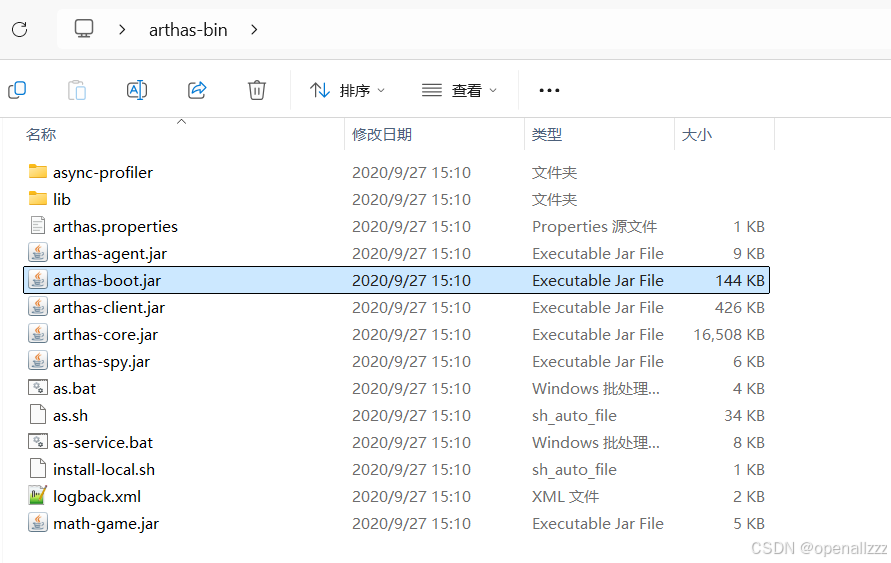The height and width of the screenshot is (563, 891).
Task: Click the async-profiler folder icon
Action: point(38,171)
